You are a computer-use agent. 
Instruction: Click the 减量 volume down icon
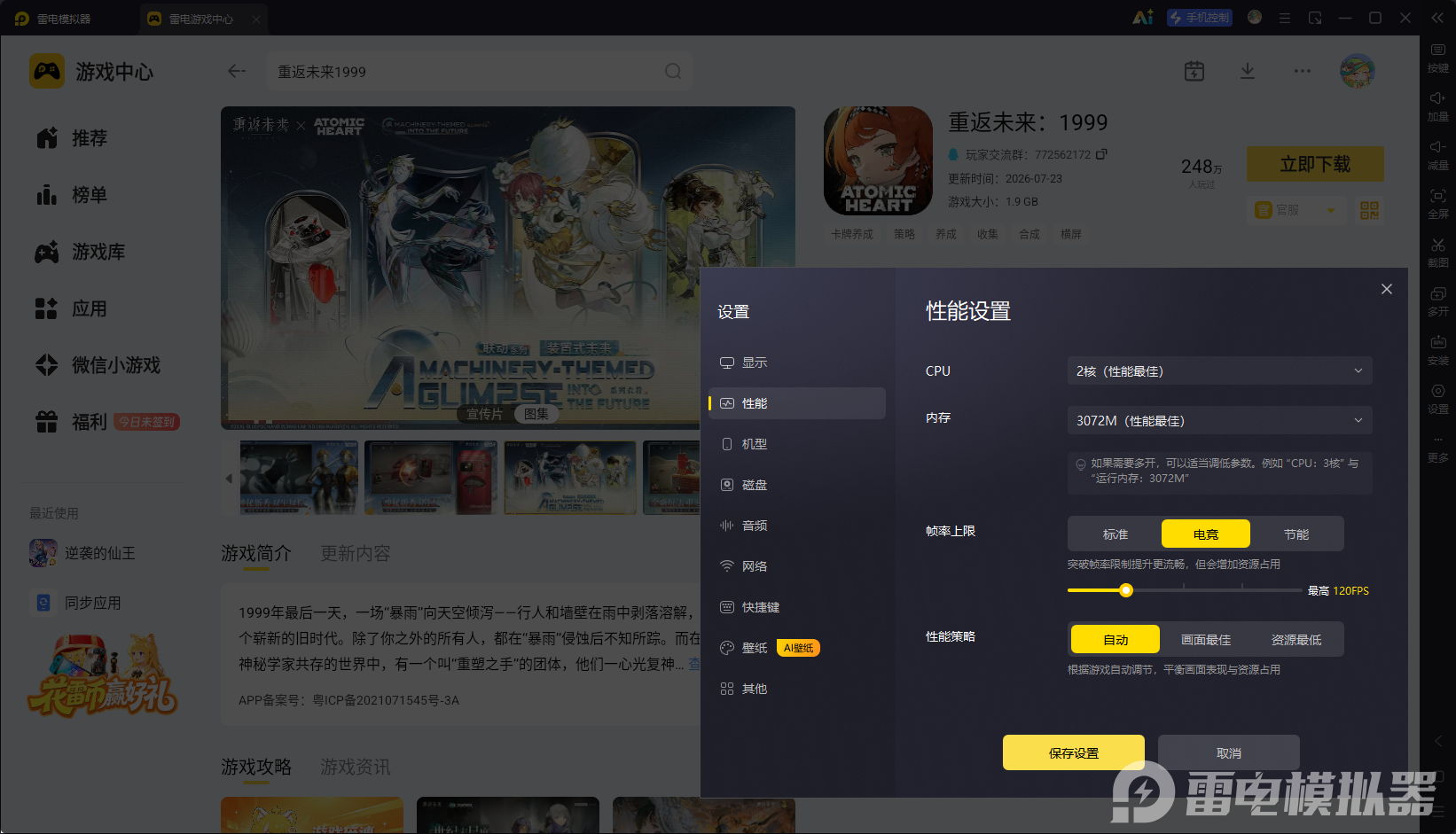click(x=1437, y=155)
